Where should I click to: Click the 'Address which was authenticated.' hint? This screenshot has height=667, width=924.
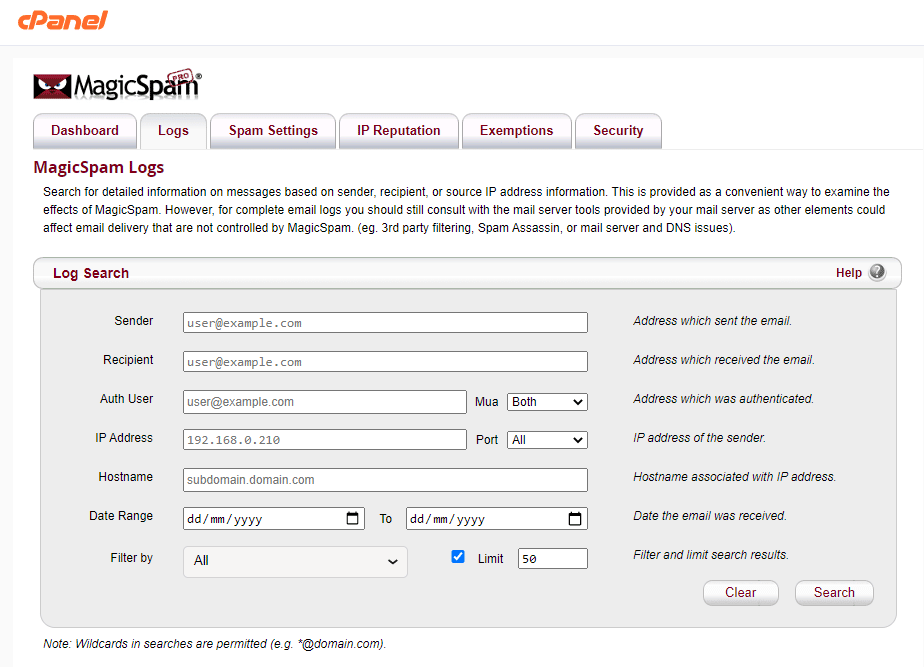tap(723, 399)
